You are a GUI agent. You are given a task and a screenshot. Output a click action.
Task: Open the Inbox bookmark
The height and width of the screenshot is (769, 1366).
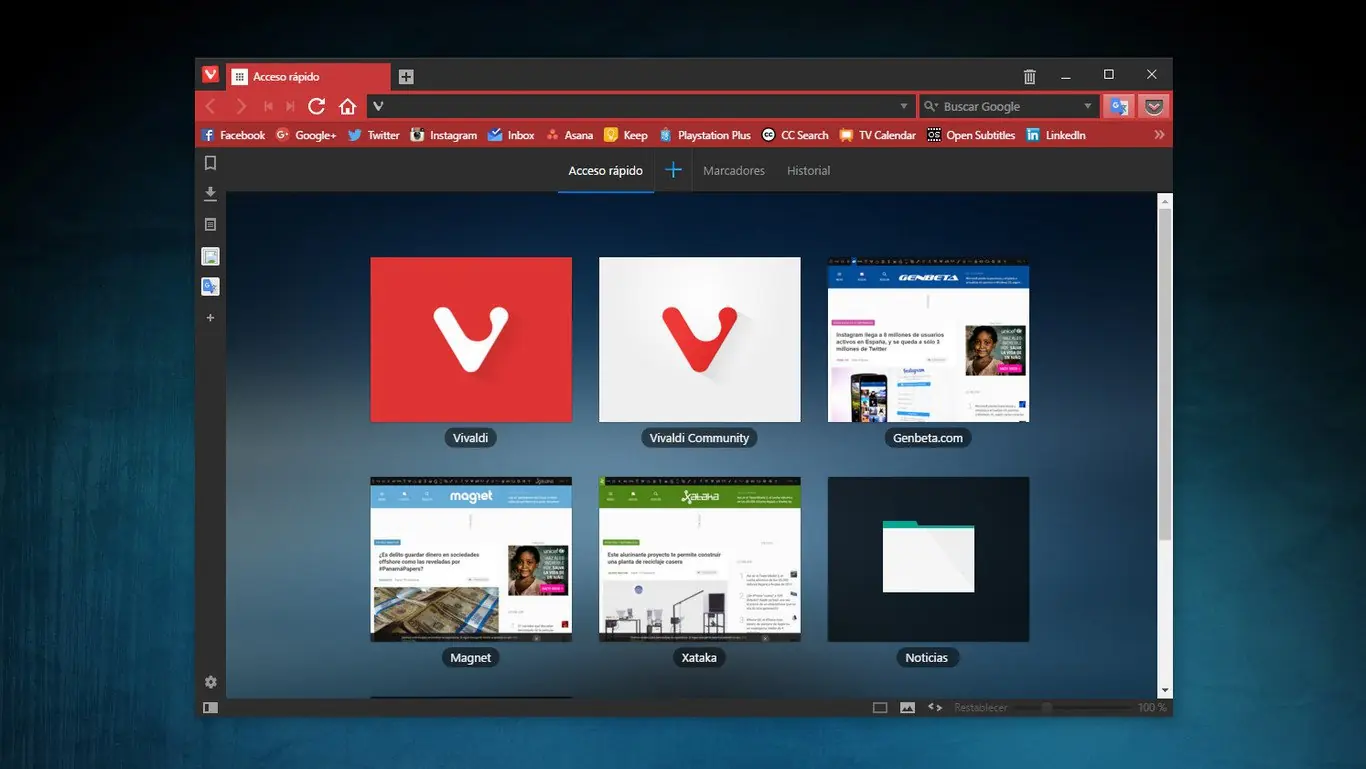(511, 135)
